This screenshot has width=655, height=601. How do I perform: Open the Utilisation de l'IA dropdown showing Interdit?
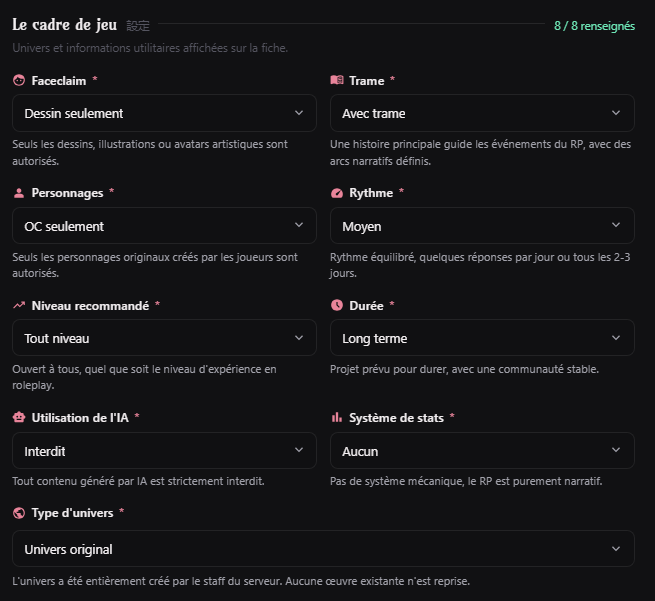(x=164, y=451)
